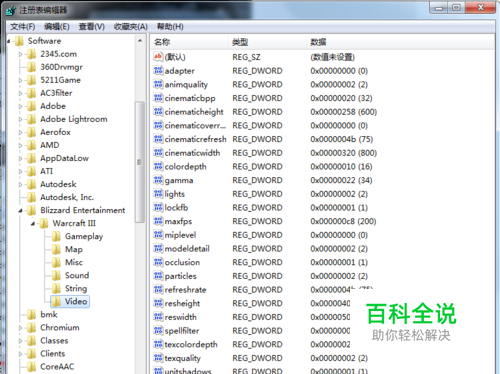Click the tree pane scroll up arrow
Image resolution: width=500 pixels, height=374 pixels.
point(140,41)
